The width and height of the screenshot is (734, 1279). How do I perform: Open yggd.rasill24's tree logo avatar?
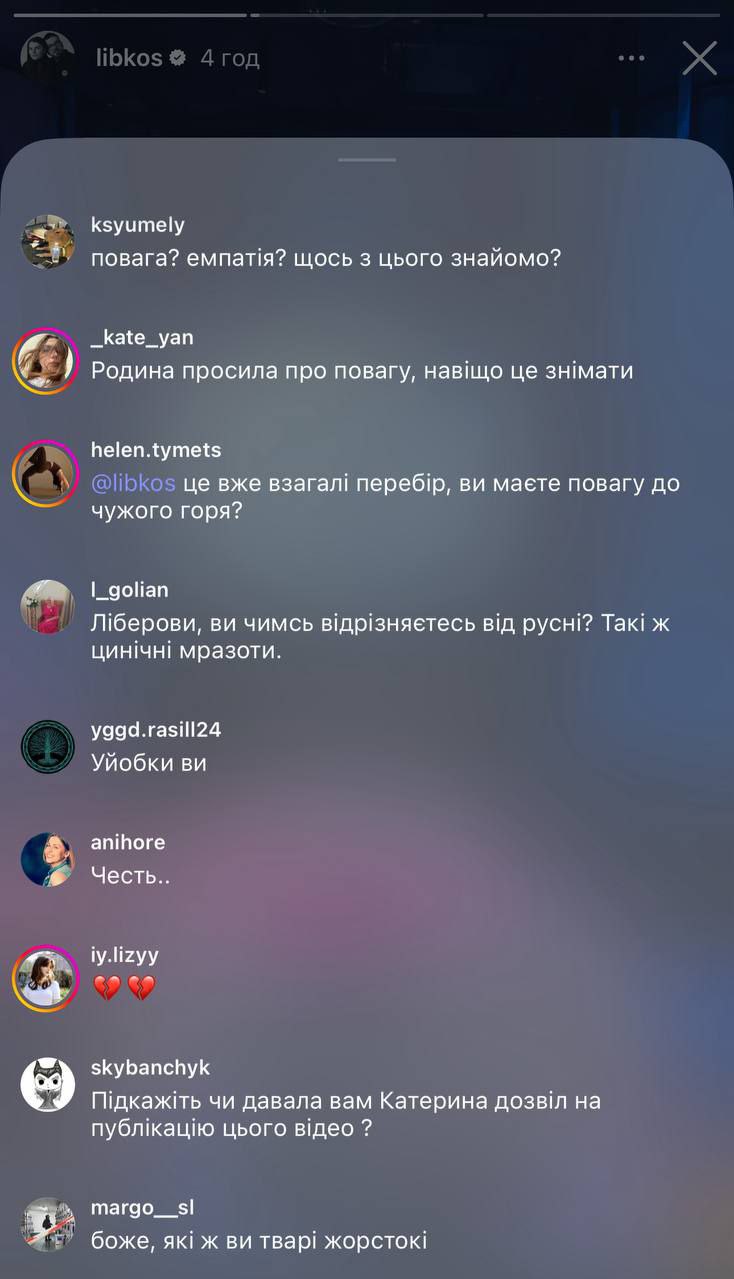click(x=47, y=746)
